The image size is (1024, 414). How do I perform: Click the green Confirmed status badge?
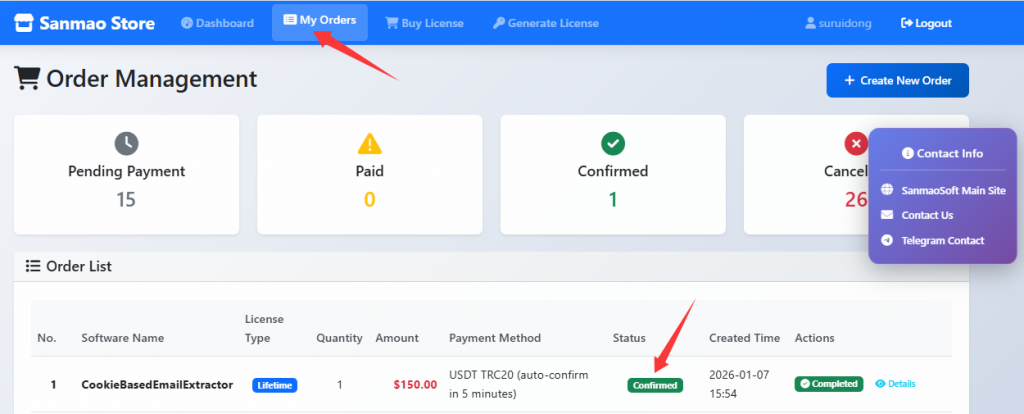(x=655, y=385)
